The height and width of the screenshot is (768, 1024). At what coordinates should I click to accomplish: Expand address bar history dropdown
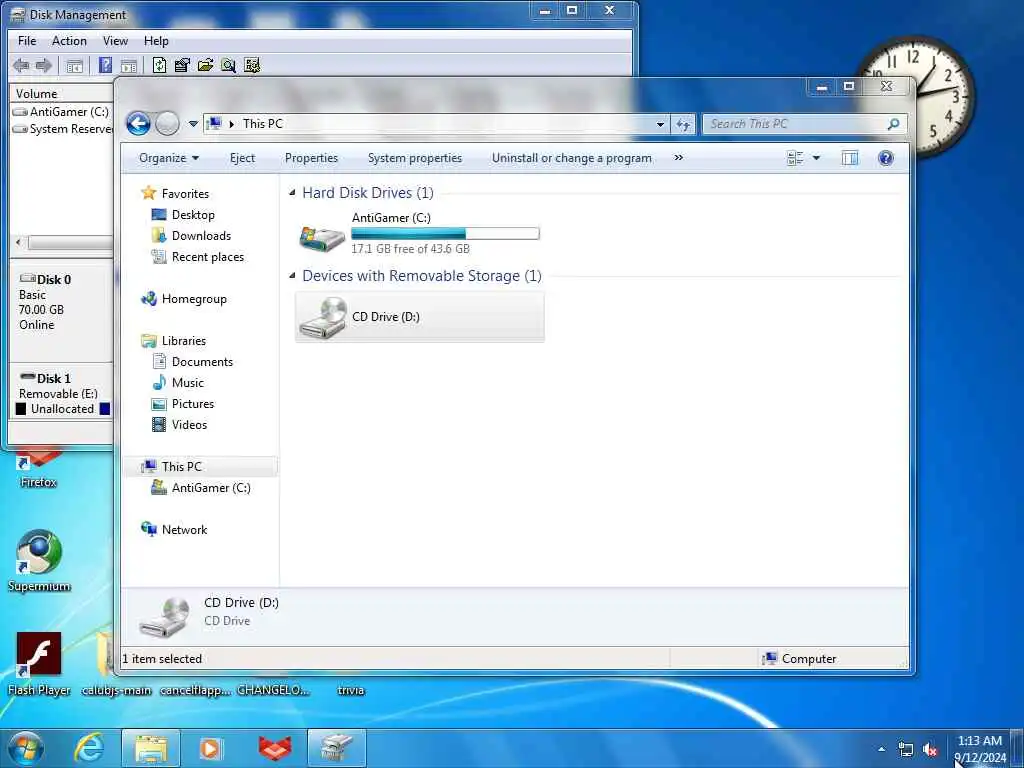(660, 124)
